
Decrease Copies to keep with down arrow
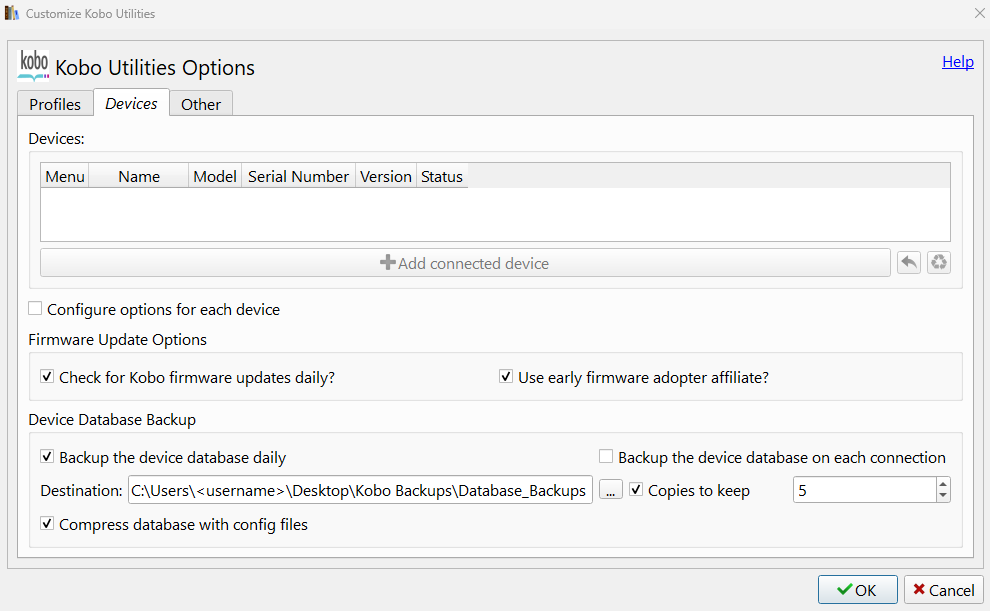tap(943, 496)
